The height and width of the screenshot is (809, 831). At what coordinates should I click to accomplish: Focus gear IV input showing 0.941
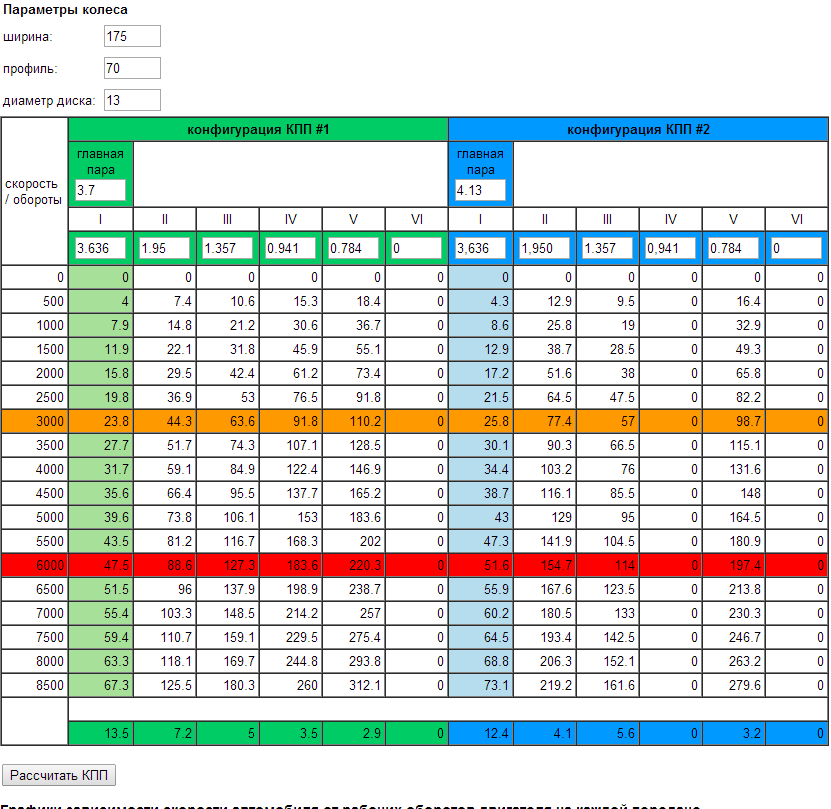[x=290, y=248]
